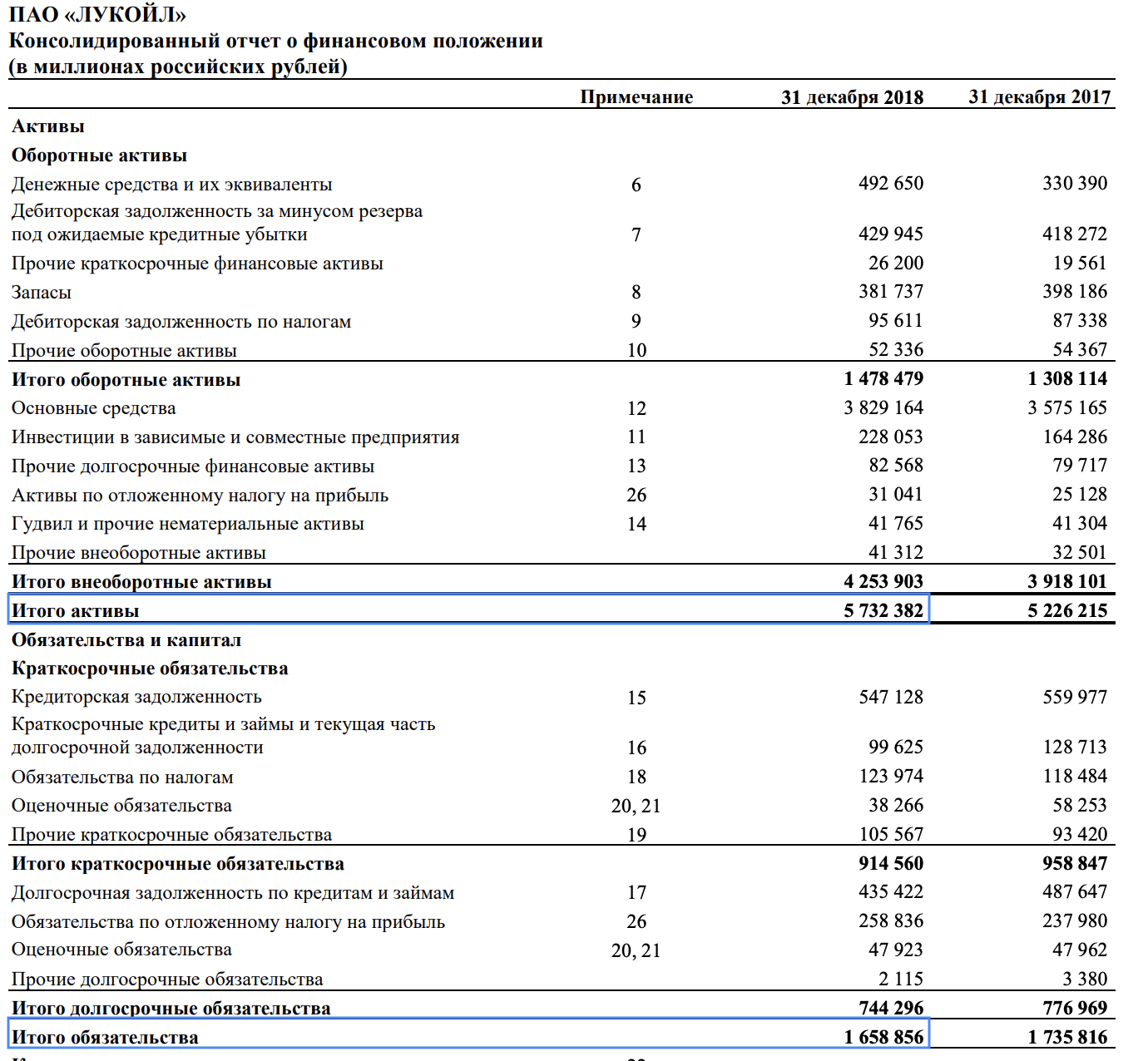Click the total assets value 5 226 215
Screen dimensions: 1148x1061
[x=1067, y=611]
